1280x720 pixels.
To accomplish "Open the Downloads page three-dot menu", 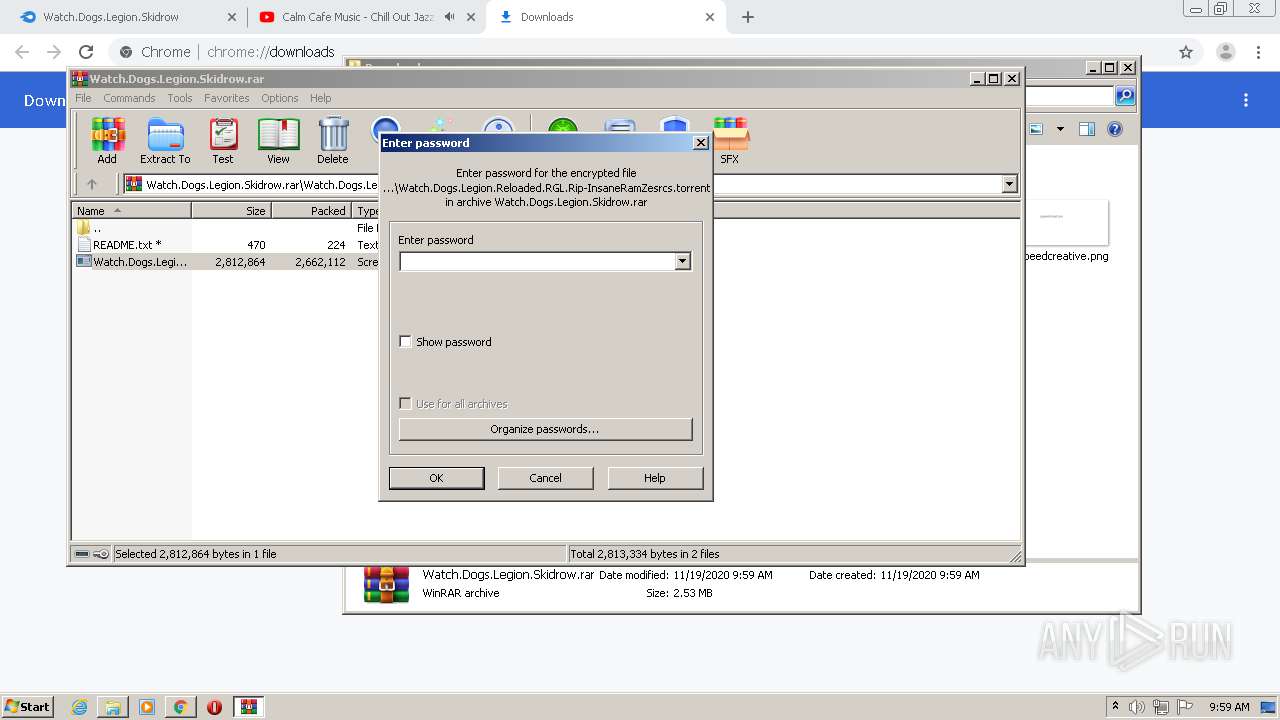I will 1246,100.
